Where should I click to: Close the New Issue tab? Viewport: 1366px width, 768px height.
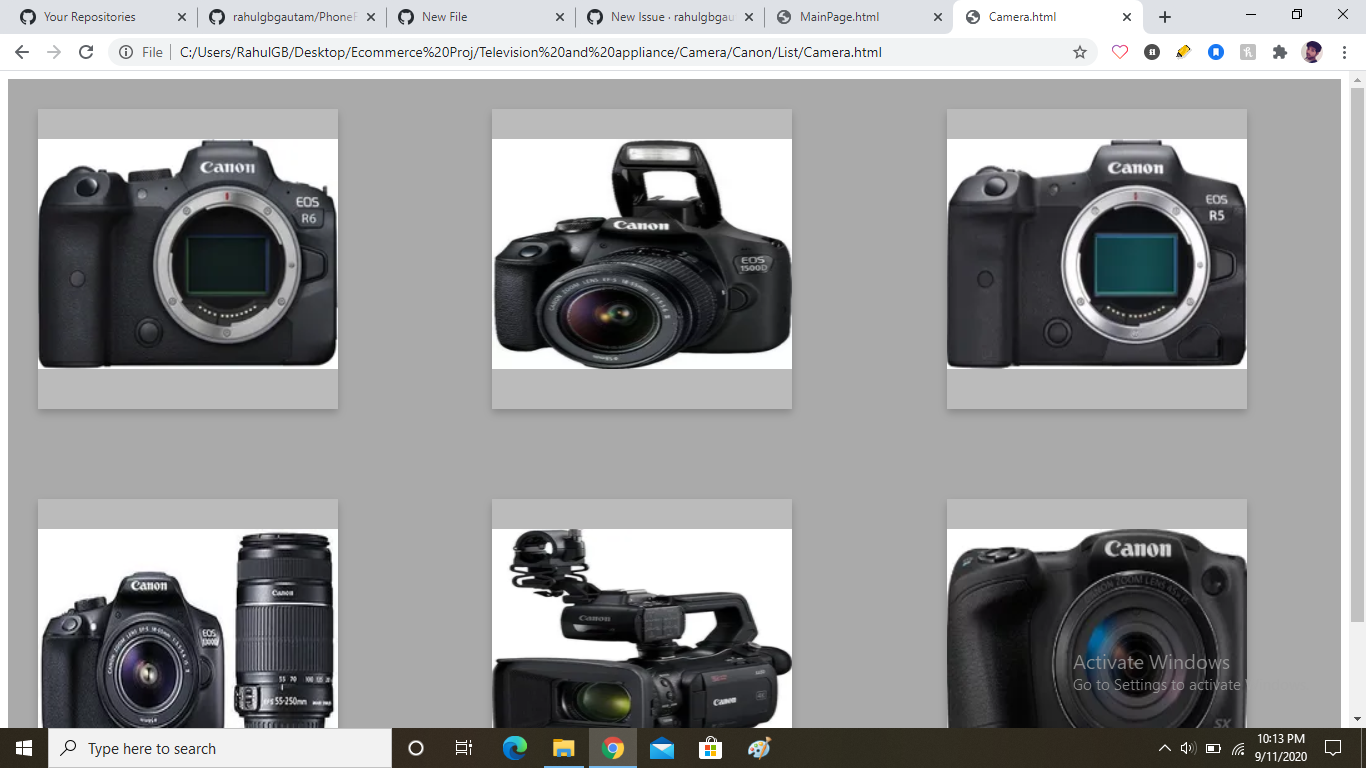tap(748, 17)
